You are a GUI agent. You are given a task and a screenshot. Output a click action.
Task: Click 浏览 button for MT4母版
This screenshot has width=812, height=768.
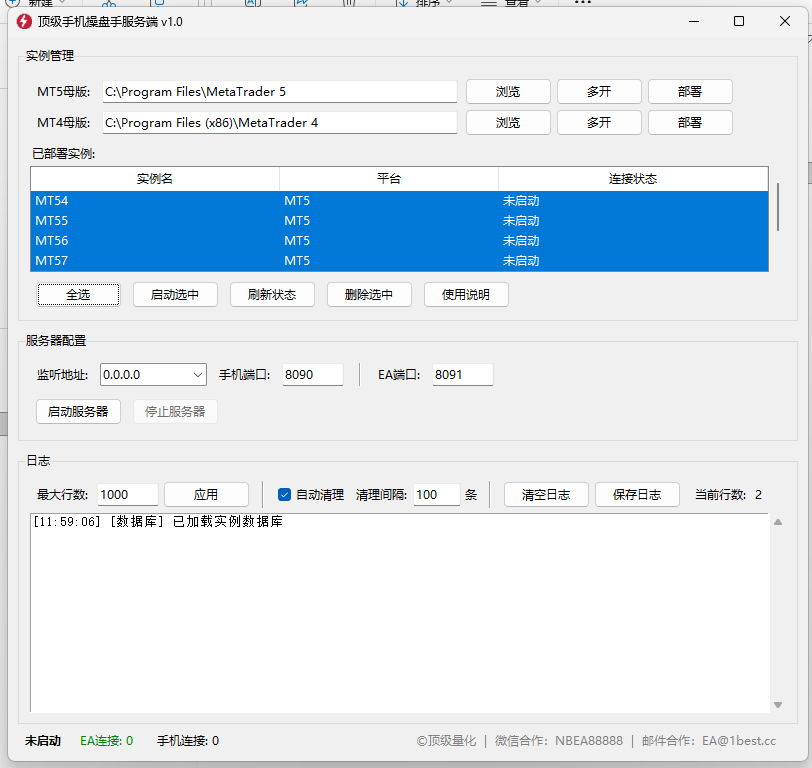click(x=508, y=123)
